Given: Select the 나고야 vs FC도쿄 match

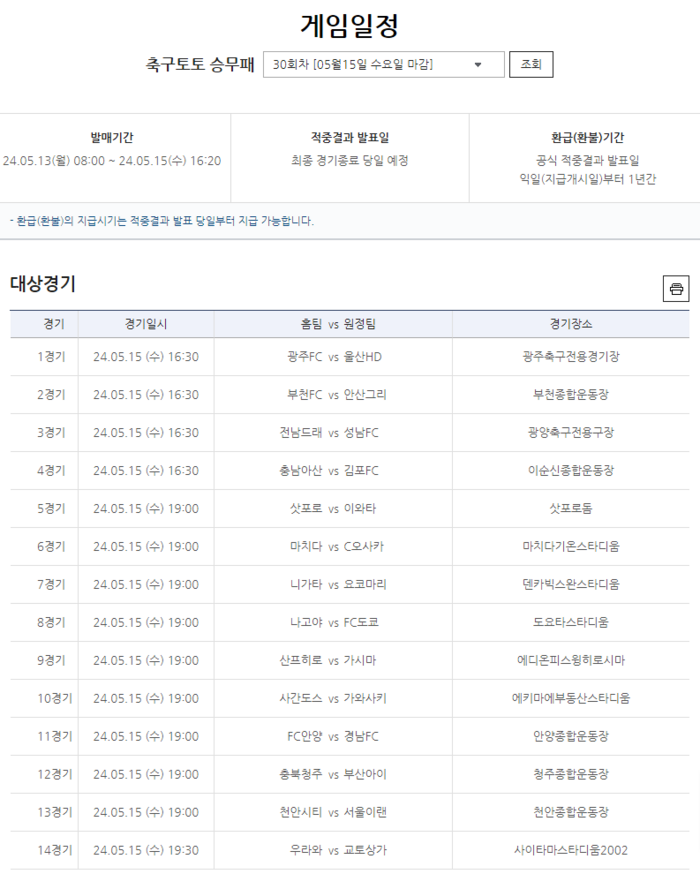Looking at the screenshot, I should pyautogui.click(x=333, y=623).
